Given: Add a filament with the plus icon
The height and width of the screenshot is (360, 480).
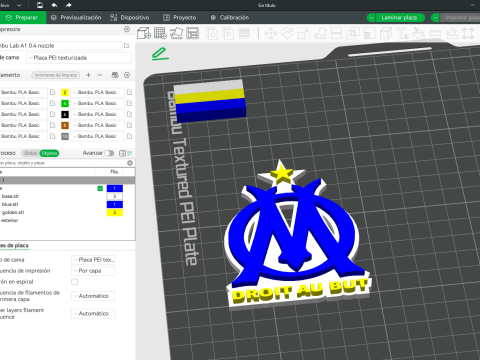Looking at the screenshot, I should pyautogui.click(x=88, y=75).
